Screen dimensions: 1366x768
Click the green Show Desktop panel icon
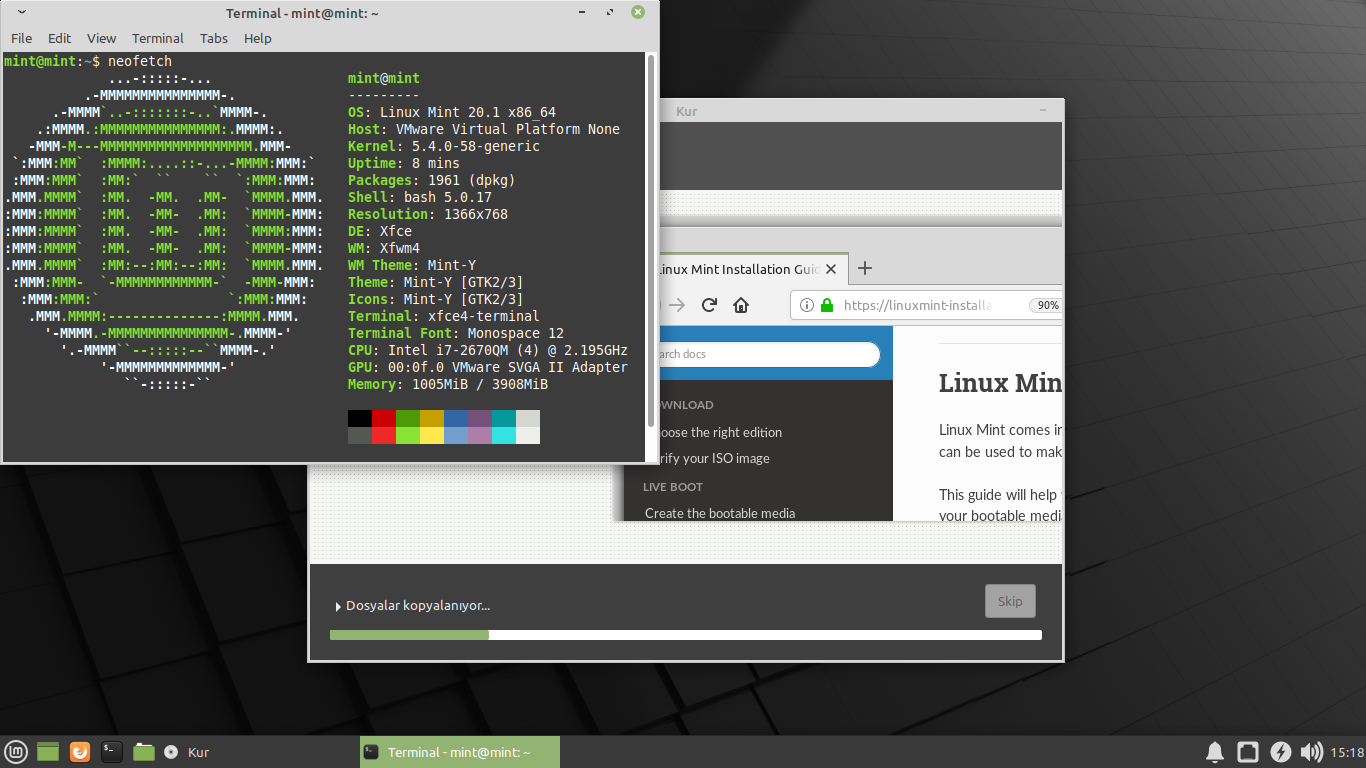(x=48, y=752)
